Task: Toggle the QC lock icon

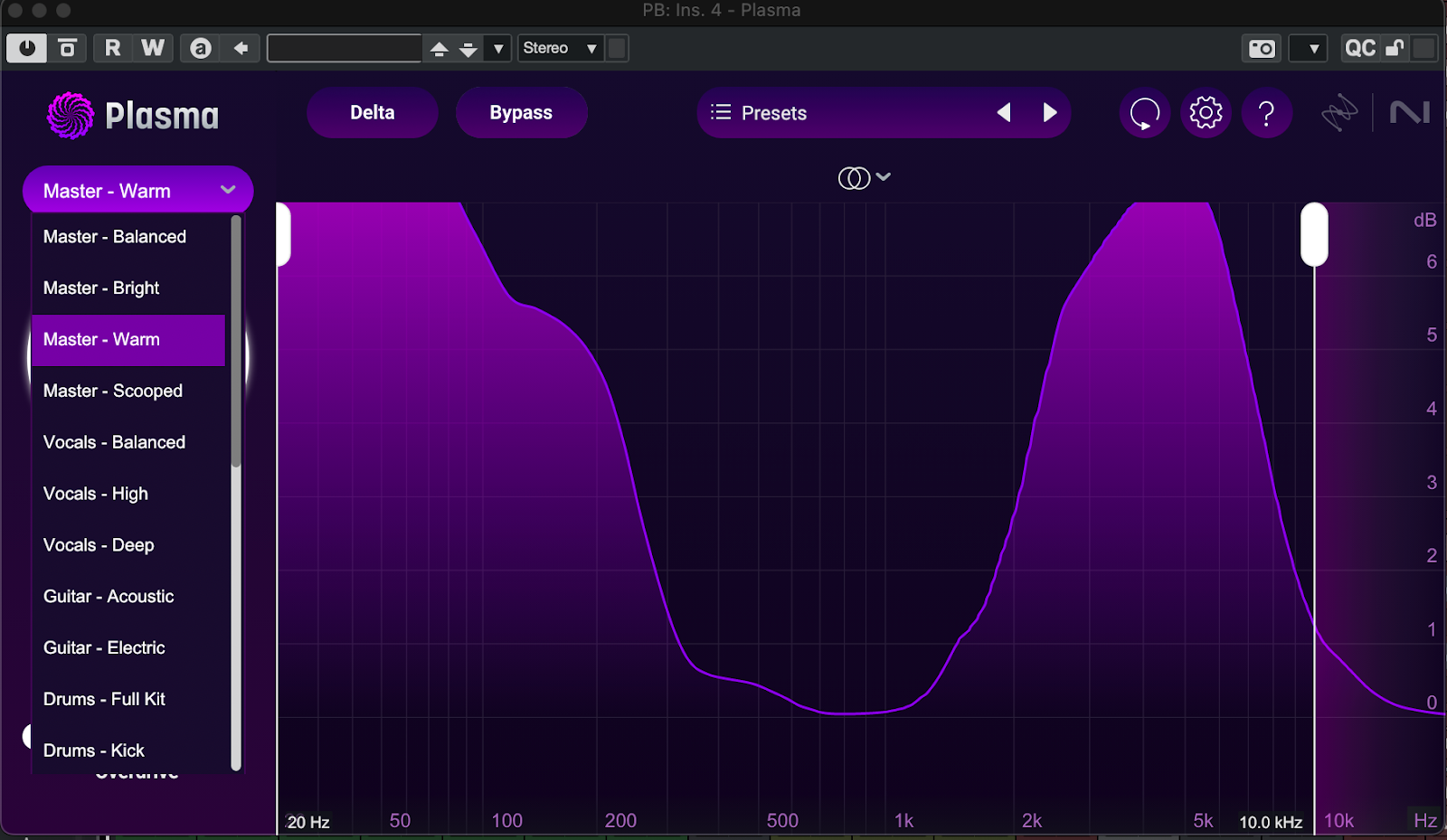Action: click(1395, 48)
